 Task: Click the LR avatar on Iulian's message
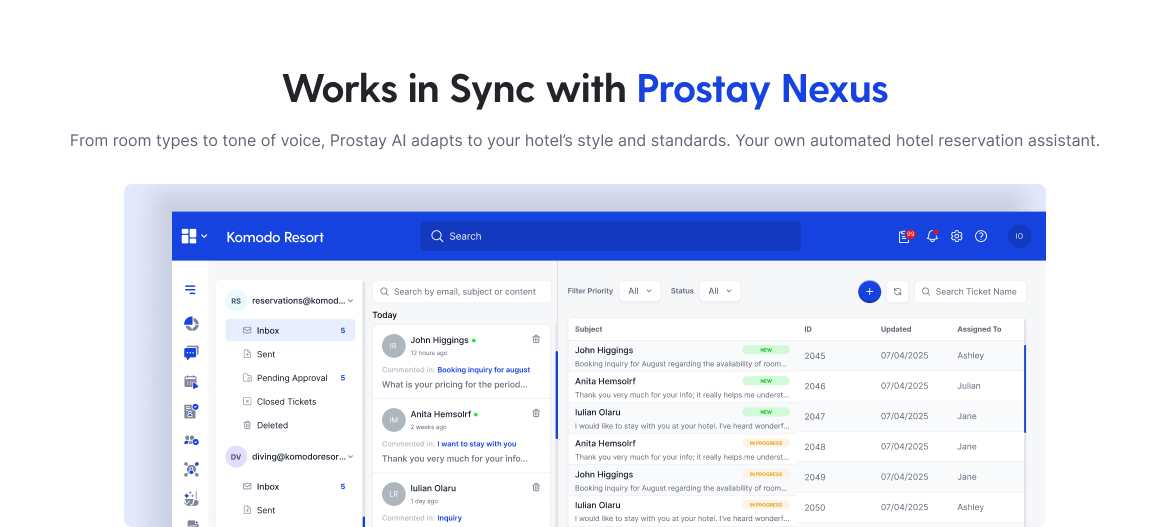393,494
